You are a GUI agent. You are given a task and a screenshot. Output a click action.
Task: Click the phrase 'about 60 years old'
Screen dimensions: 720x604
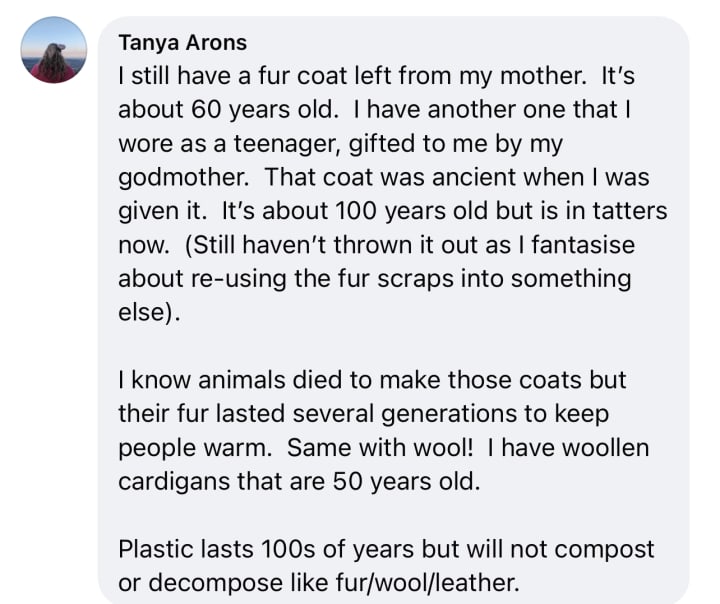pos(228,109)
